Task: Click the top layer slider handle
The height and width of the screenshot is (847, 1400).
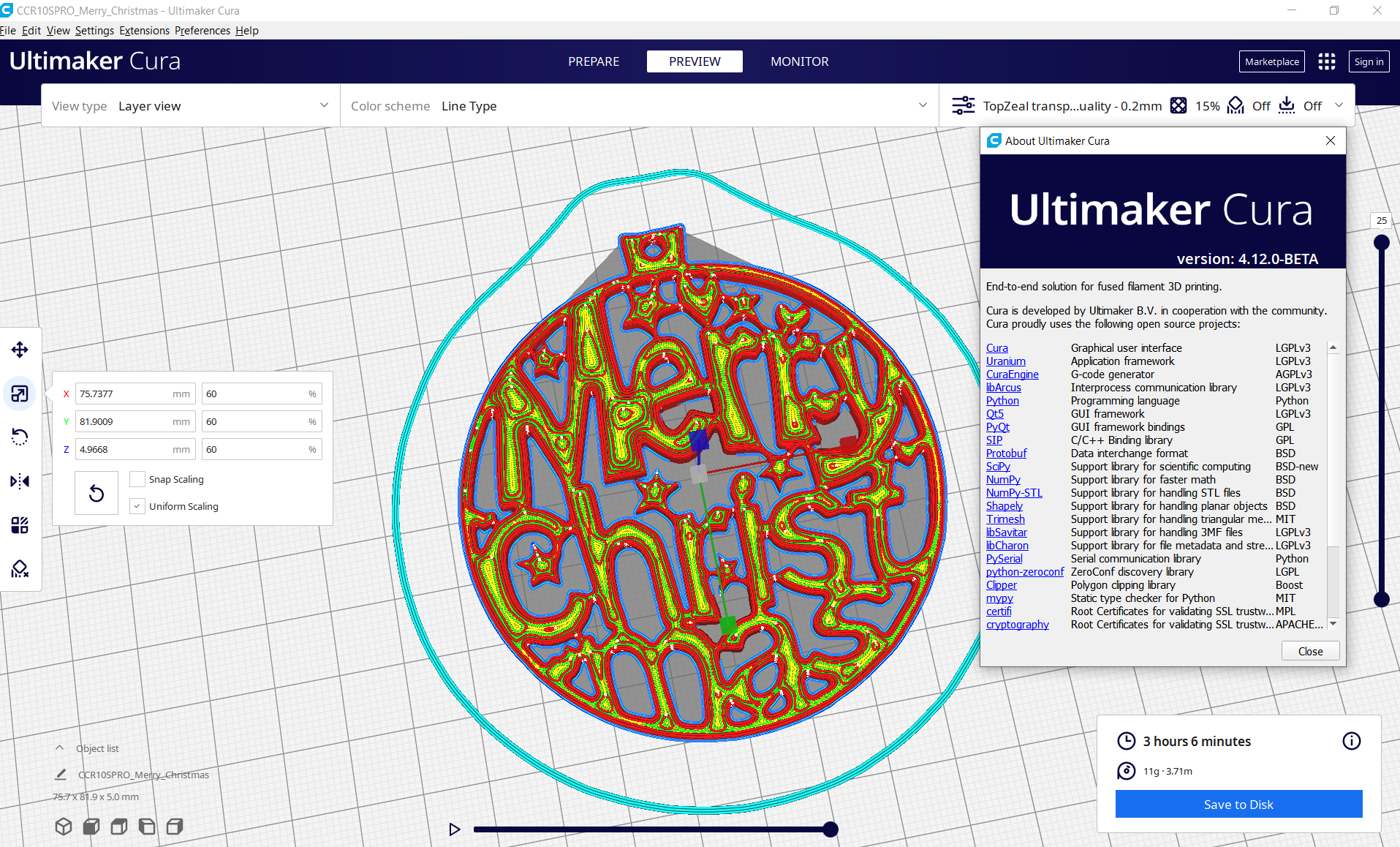Action: point(1381,243)
